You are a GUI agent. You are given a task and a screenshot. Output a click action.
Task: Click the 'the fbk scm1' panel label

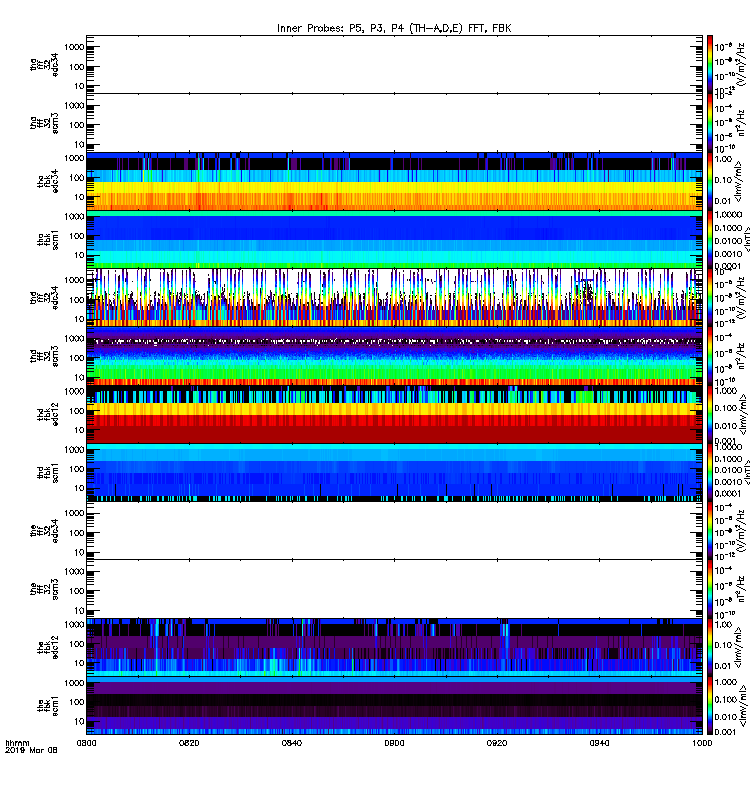coord(48,706)
